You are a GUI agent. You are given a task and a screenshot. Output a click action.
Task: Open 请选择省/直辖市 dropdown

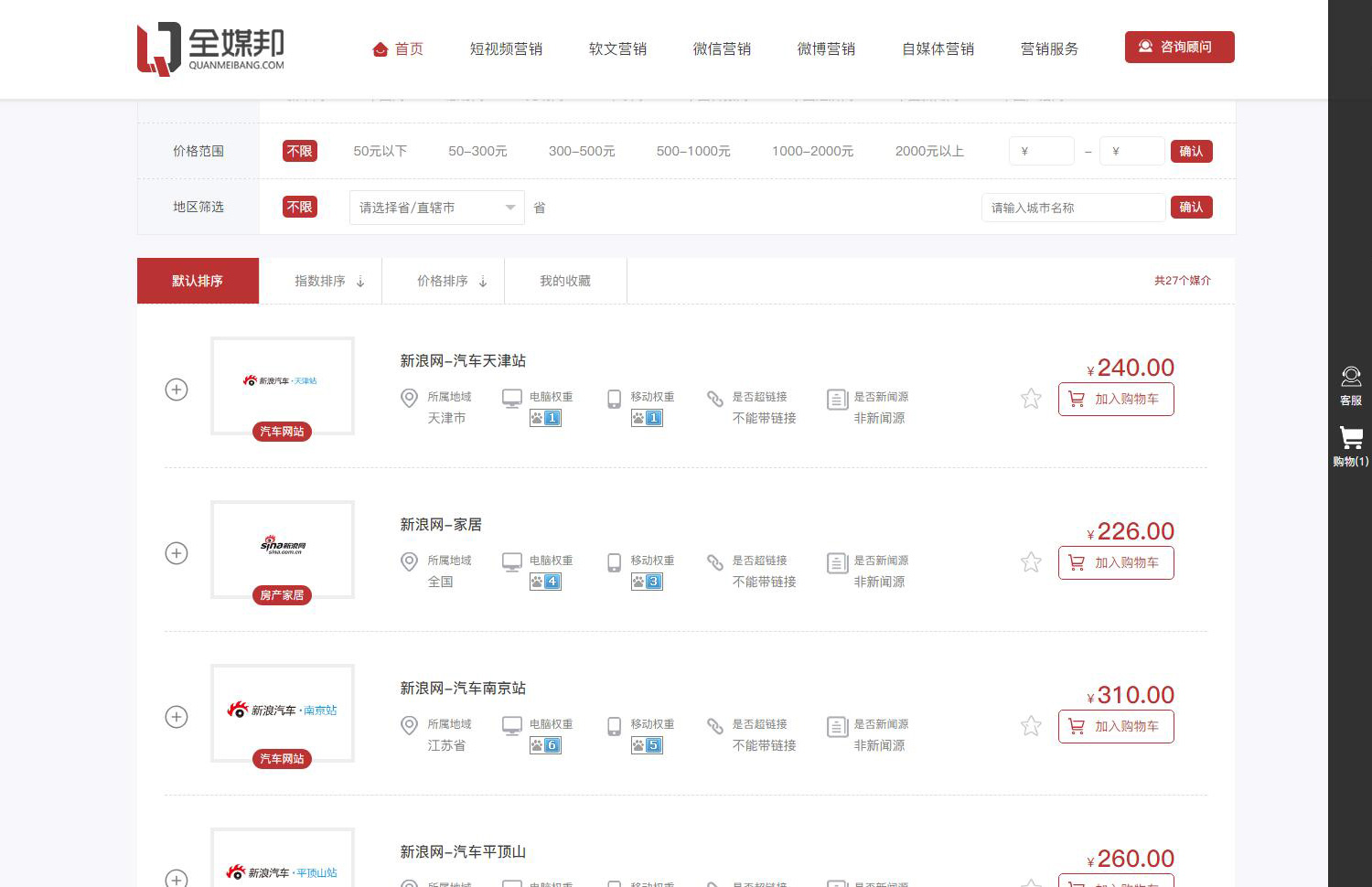[437, 208]
